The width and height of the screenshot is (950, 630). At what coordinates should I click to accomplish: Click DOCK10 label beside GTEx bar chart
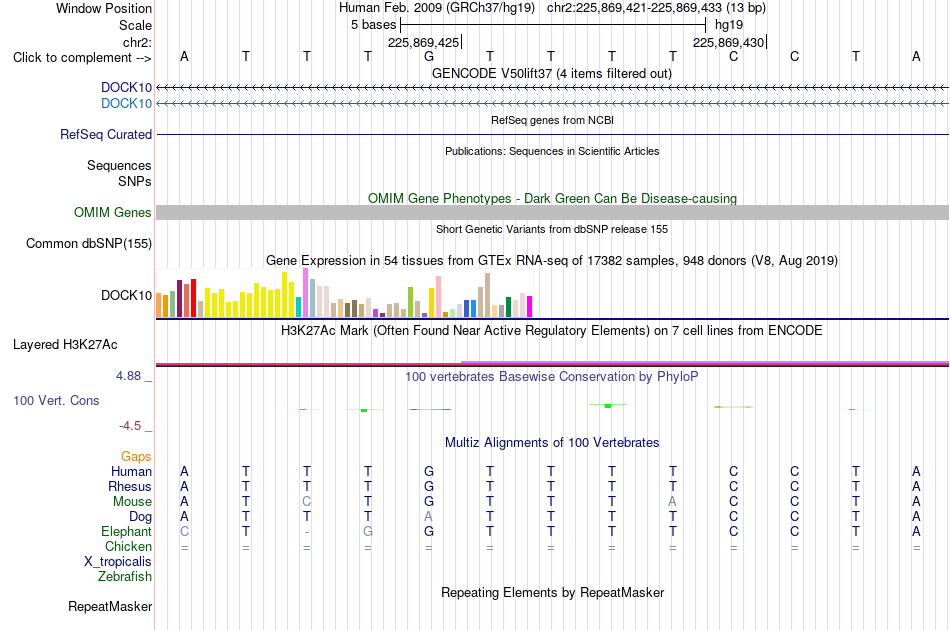[127, 296]
